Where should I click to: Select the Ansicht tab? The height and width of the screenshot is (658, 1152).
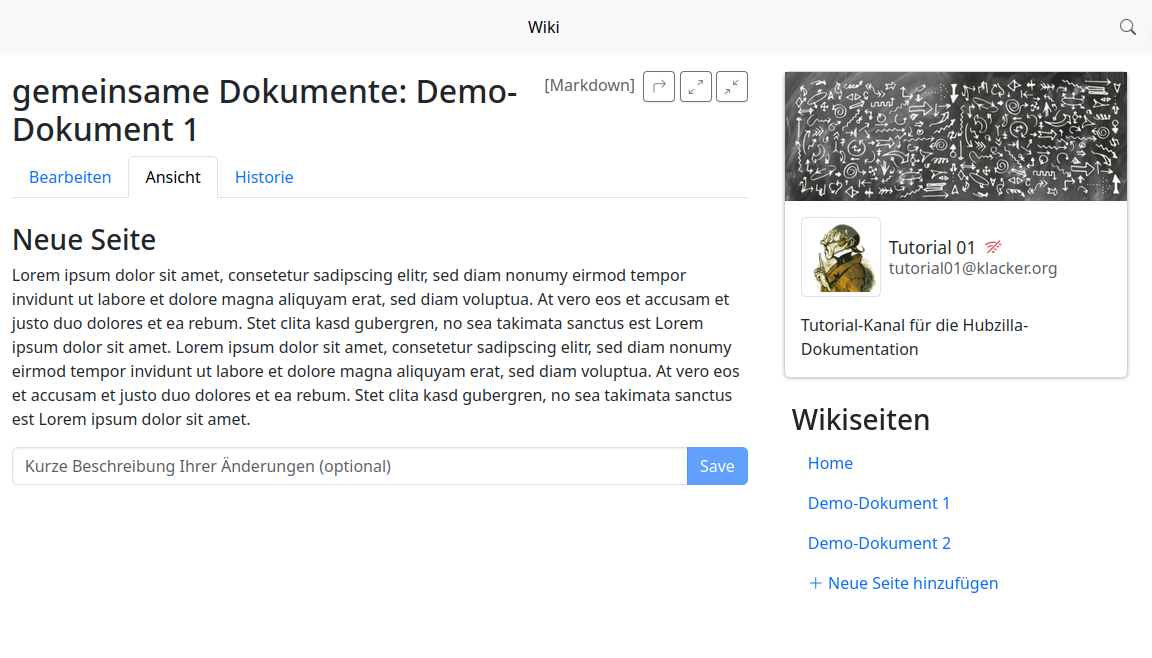coord(173,177)
